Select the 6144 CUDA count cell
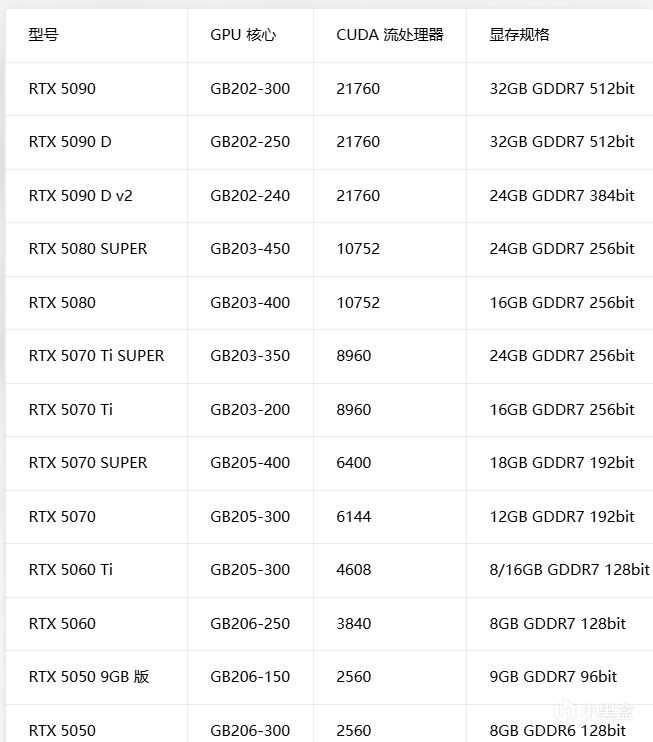 (x=354, y=516)
